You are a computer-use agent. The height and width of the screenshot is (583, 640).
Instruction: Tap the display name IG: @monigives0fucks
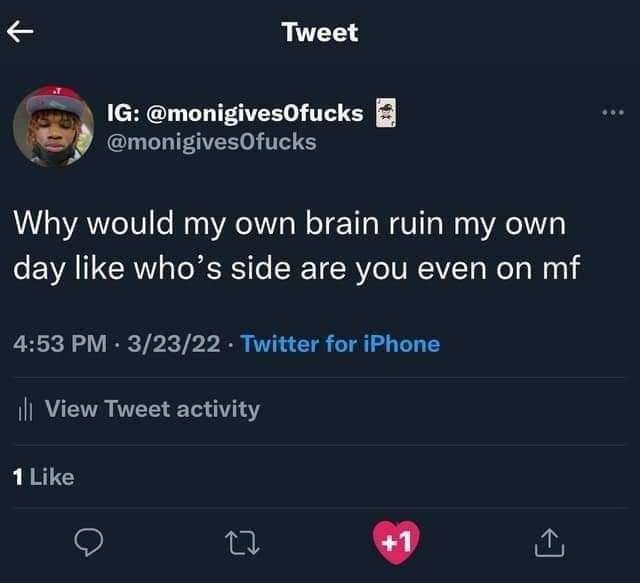(235, 112)
